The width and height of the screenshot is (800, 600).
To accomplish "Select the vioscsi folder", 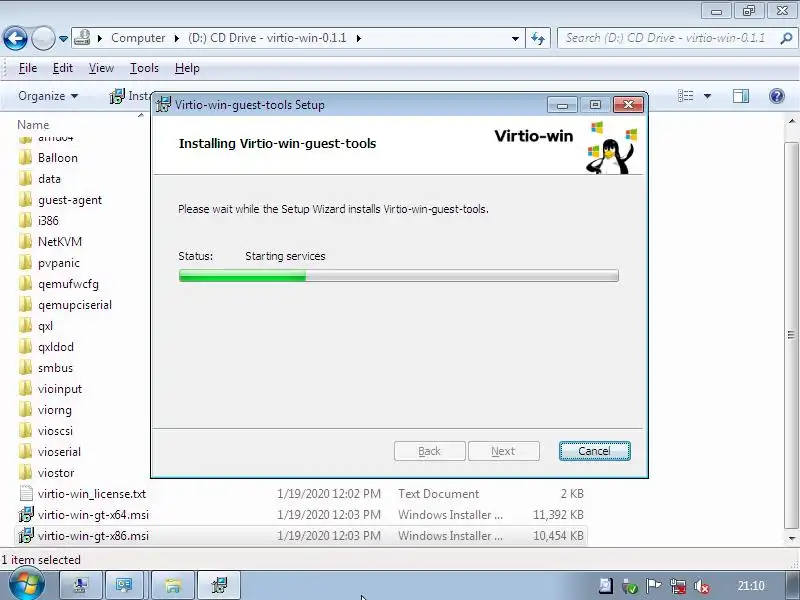I will pos(55,431).
